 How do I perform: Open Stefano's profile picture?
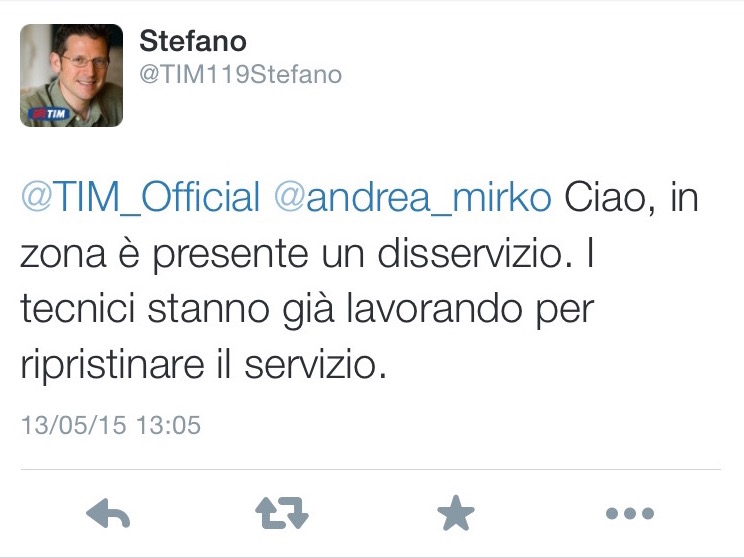(71, 75)
